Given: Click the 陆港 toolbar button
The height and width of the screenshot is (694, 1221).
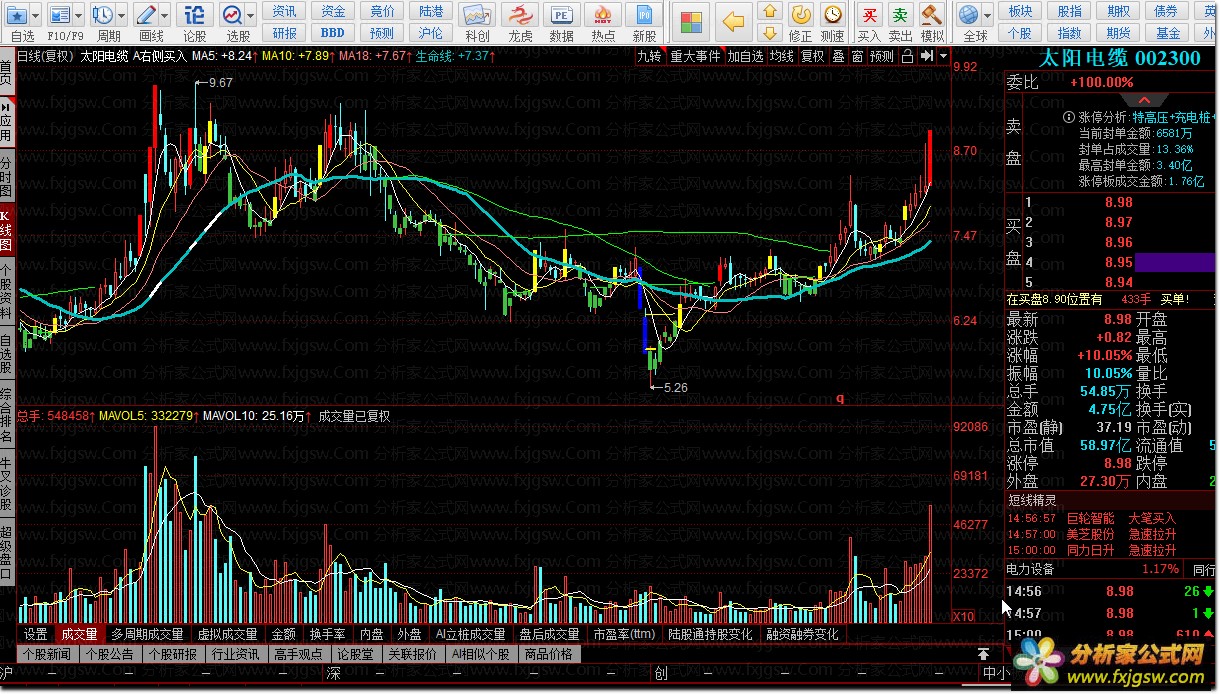Looking at the screenshot, I should (x=431, y=11).
